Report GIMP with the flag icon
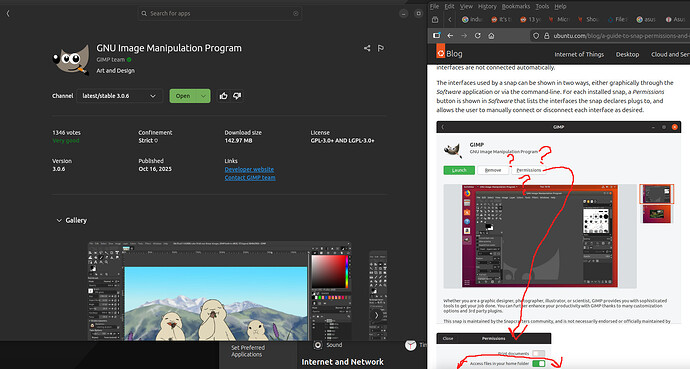690x369 pixels. pyautogui.click(x=381, y=48)
